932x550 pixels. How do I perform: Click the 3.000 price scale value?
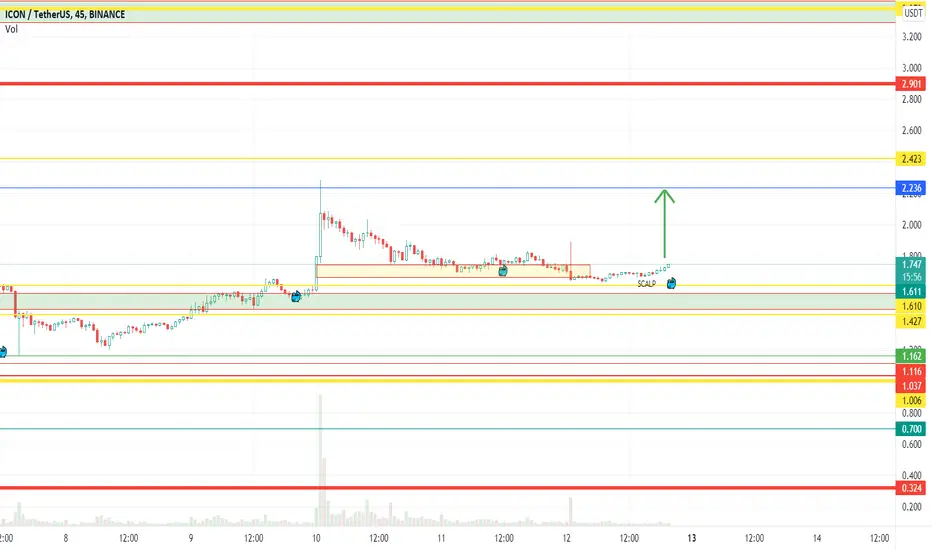coord(911,68)
